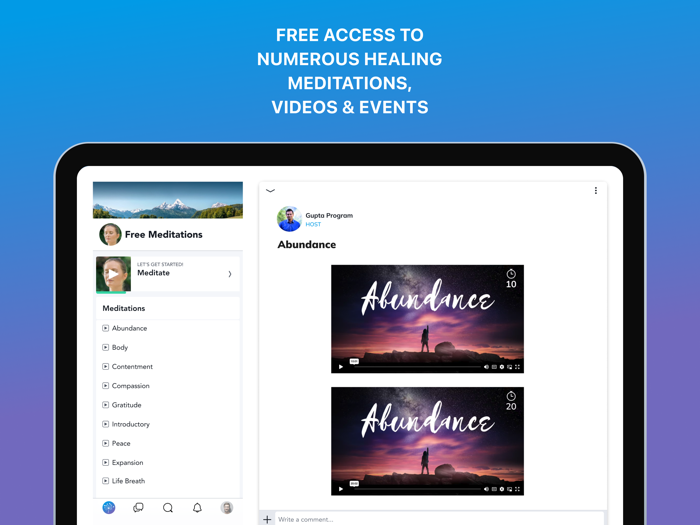Click the plus icon beside comment box
Screen dimensions: 700x525
click(267, 519)
